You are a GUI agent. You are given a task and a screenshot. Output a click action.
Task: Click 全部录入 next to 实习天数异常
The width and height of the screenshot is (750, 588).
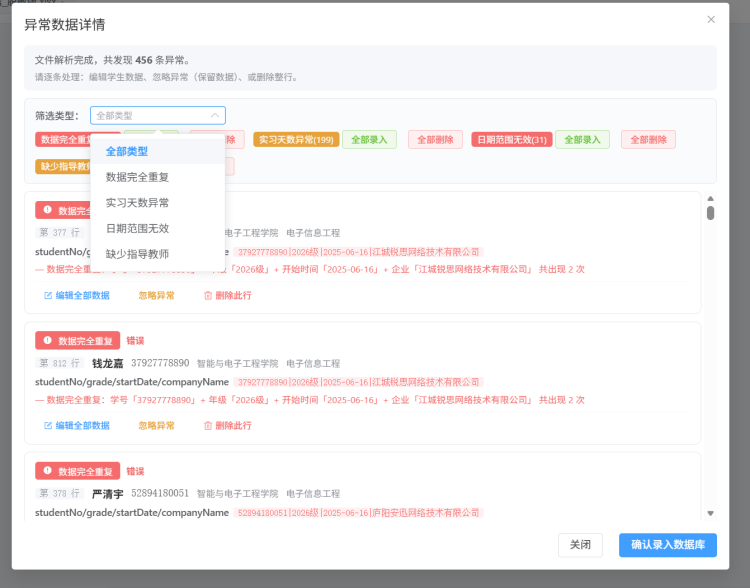click(369, 140)
